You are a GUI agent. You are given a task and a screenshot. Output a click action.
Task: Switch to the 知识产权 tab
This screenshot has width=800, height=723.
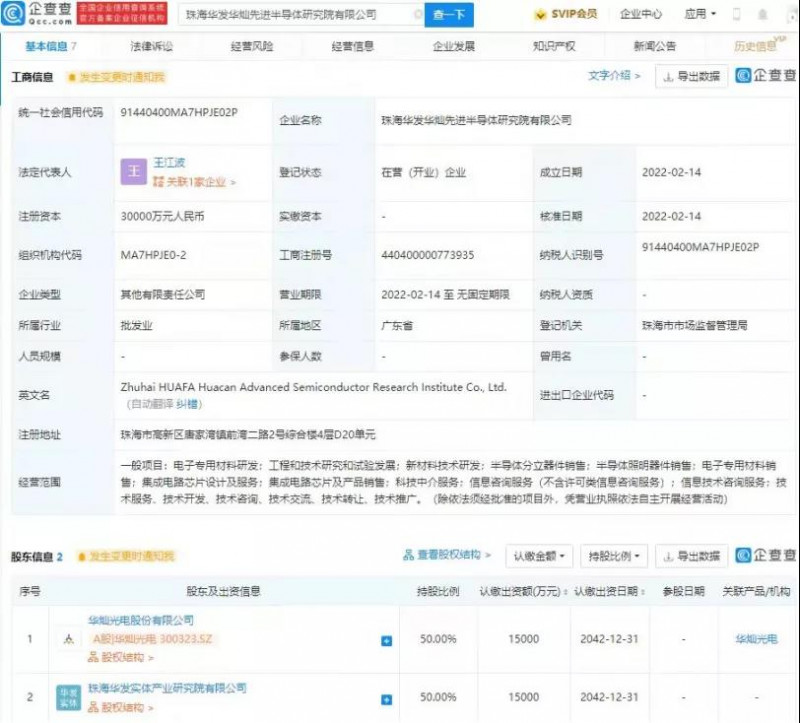click(x=553, y=46)
